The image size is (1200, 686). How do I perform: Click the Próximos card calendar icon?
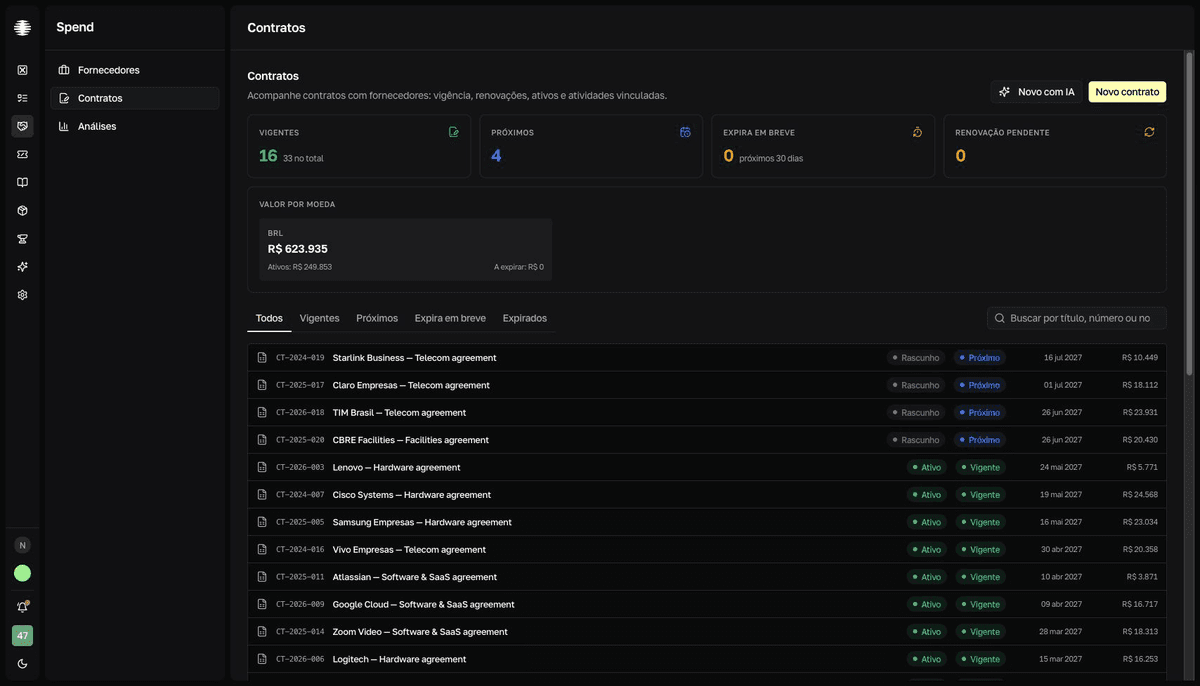click(x=685, y=132)
